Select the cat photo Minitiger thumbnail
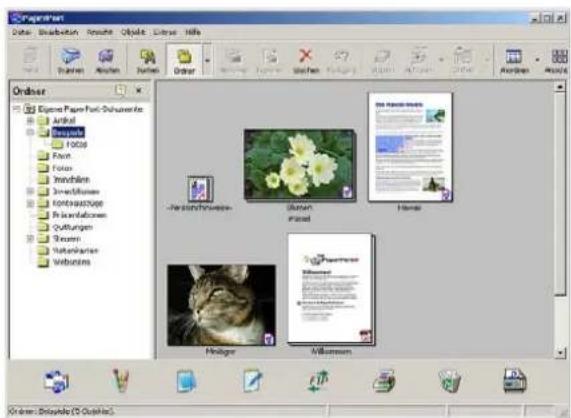This screenshot has height=418, width=571. [x=221, y=305]
